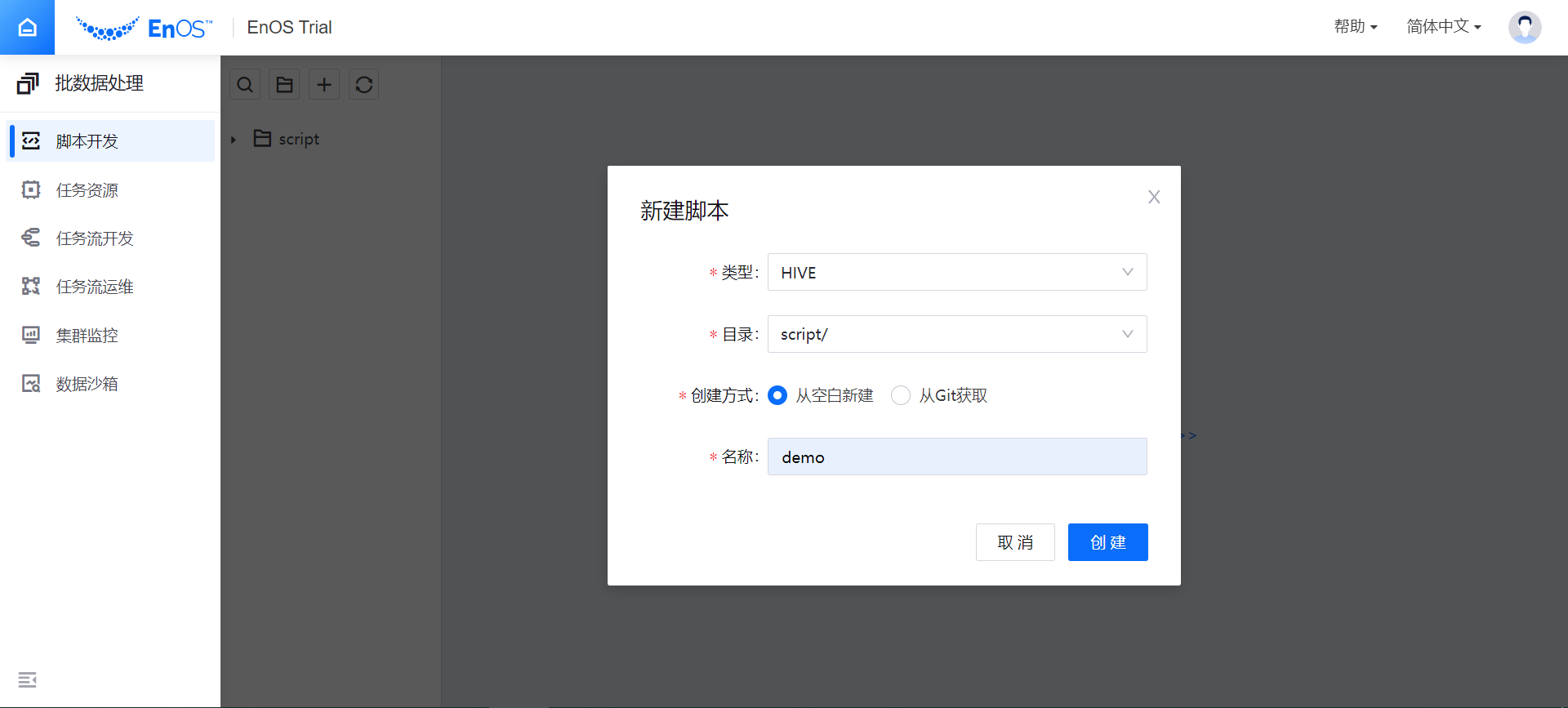Open the 目录 dropdown showing script/
The image size is (1568, 708).
(x=956, y=335)
